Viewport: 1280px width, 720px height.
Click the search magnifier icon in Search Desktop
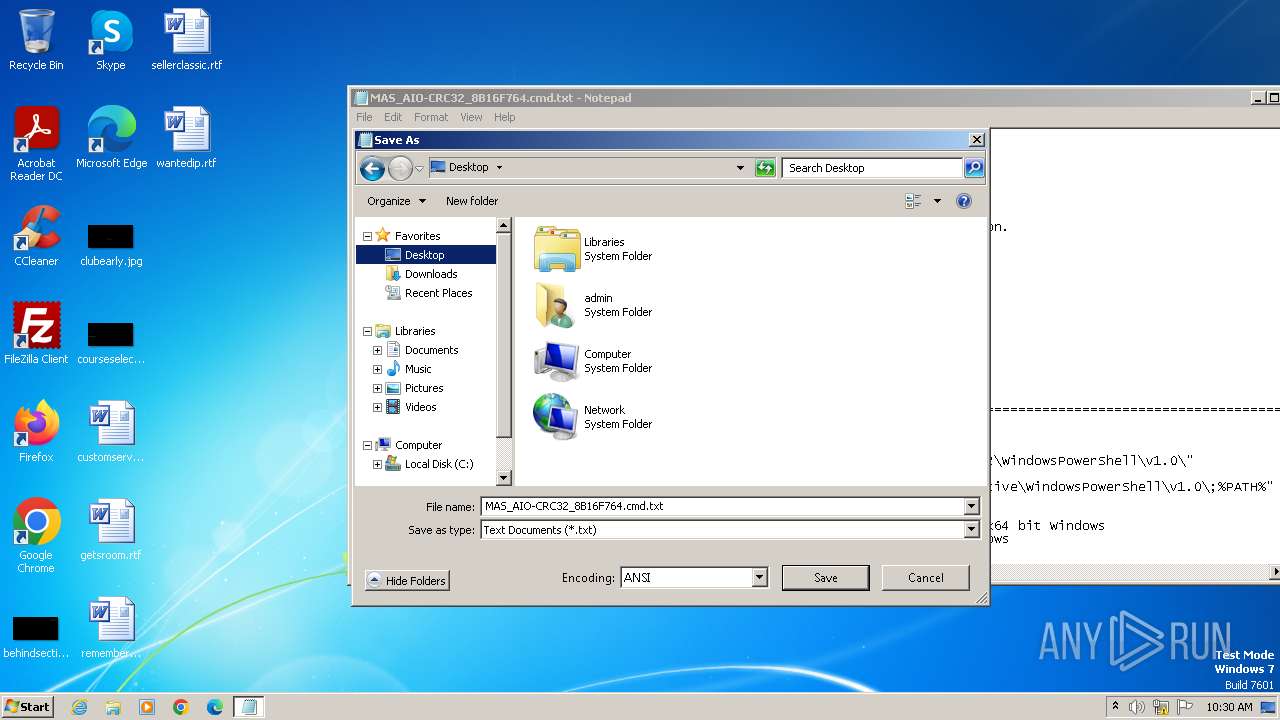(x=973, y=168)
